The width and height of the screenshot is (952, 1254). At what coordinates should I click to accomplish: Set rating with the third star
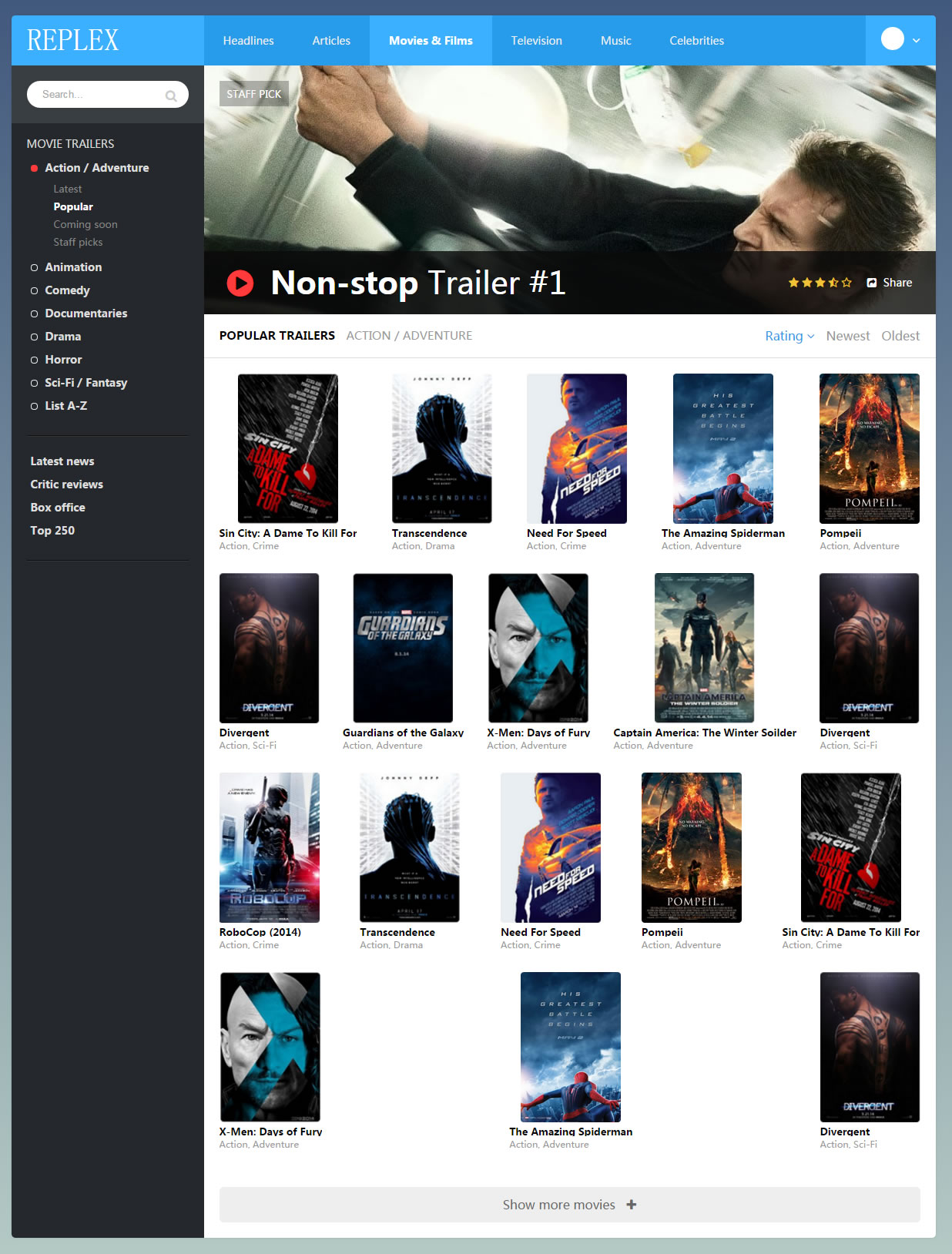[x=820, y=283]
